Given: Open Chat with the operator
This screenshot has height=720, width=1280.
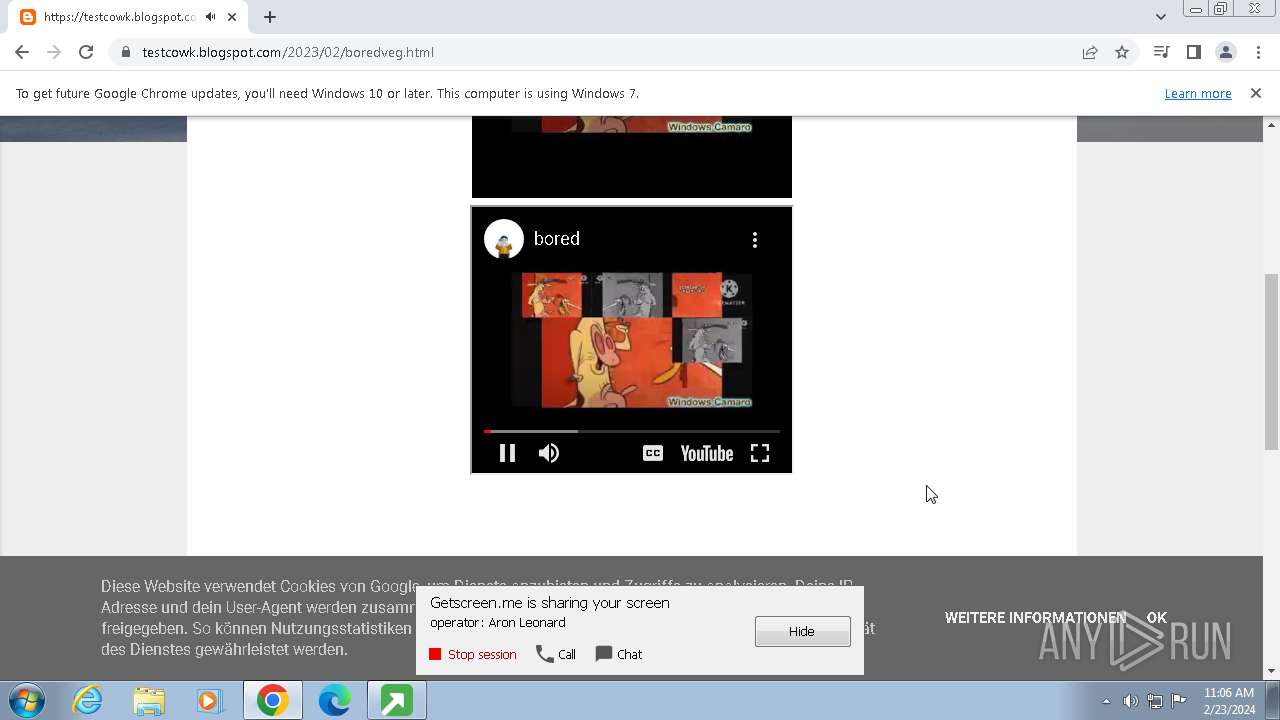Looking at the screenshot, I should point(619,654).
